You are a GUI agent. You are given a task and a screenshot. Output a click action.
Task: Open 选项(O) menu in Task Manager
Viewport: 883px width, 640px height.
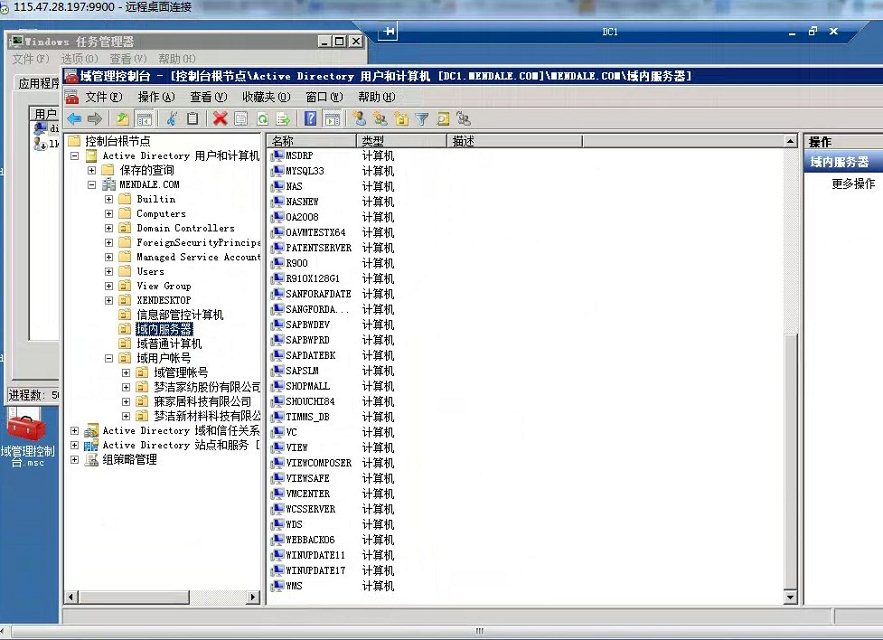79,59
